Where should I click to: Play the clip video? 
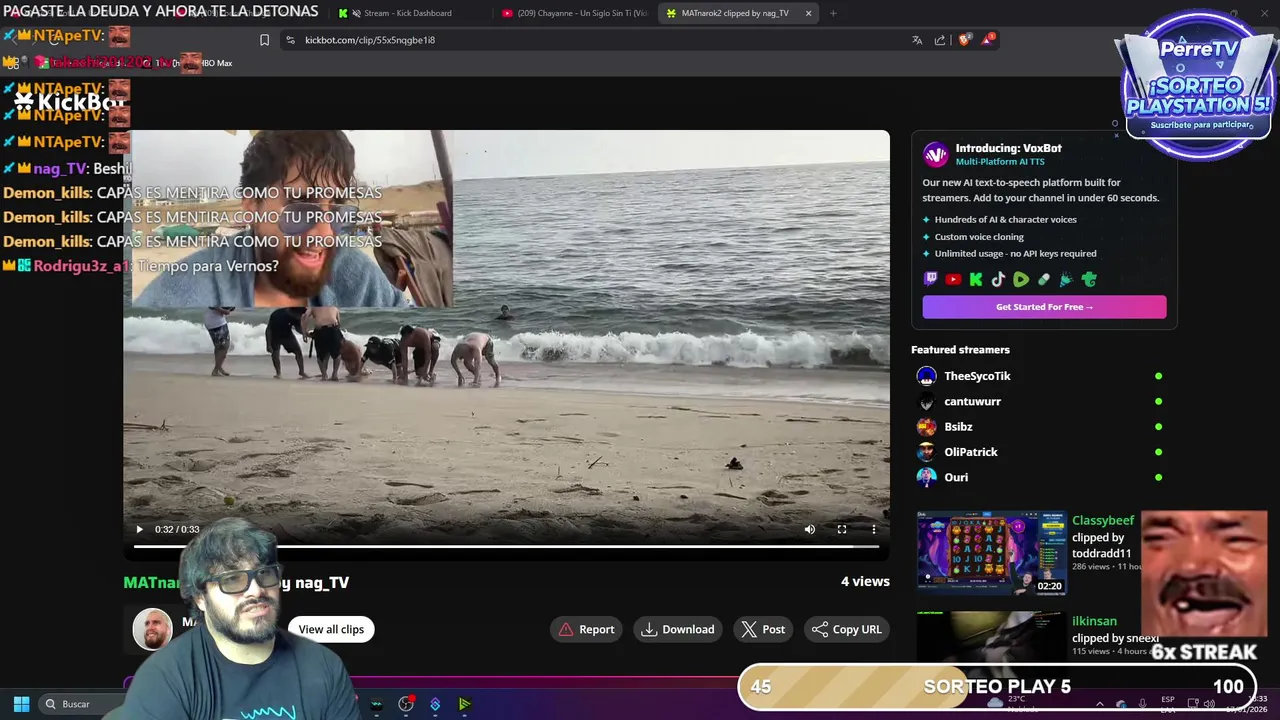click(x=139, y=529)
